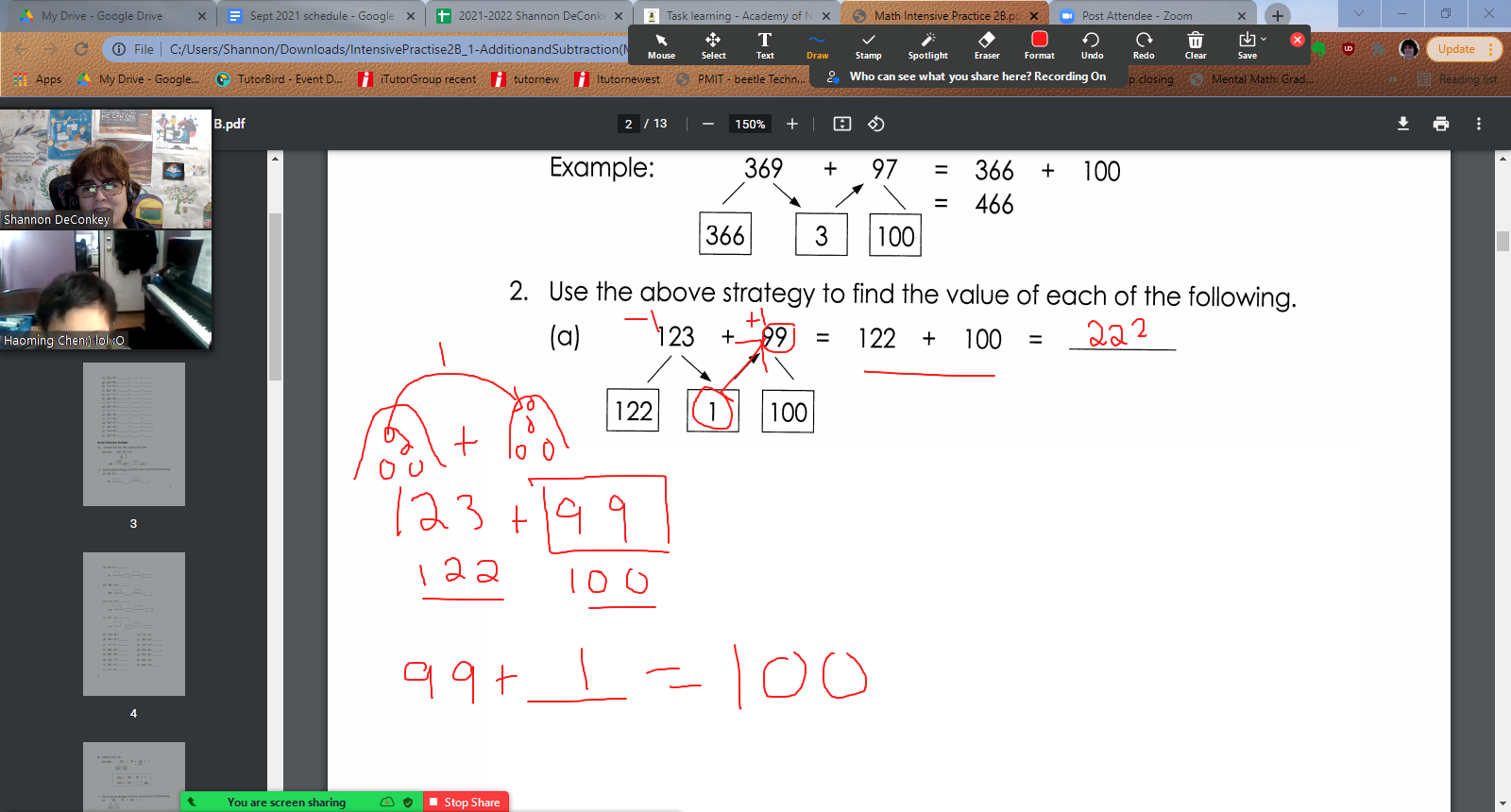Open page 4 thumbnail in sidebar
The width and height of the screenshot is (1511, 812).
pos(134,624)
